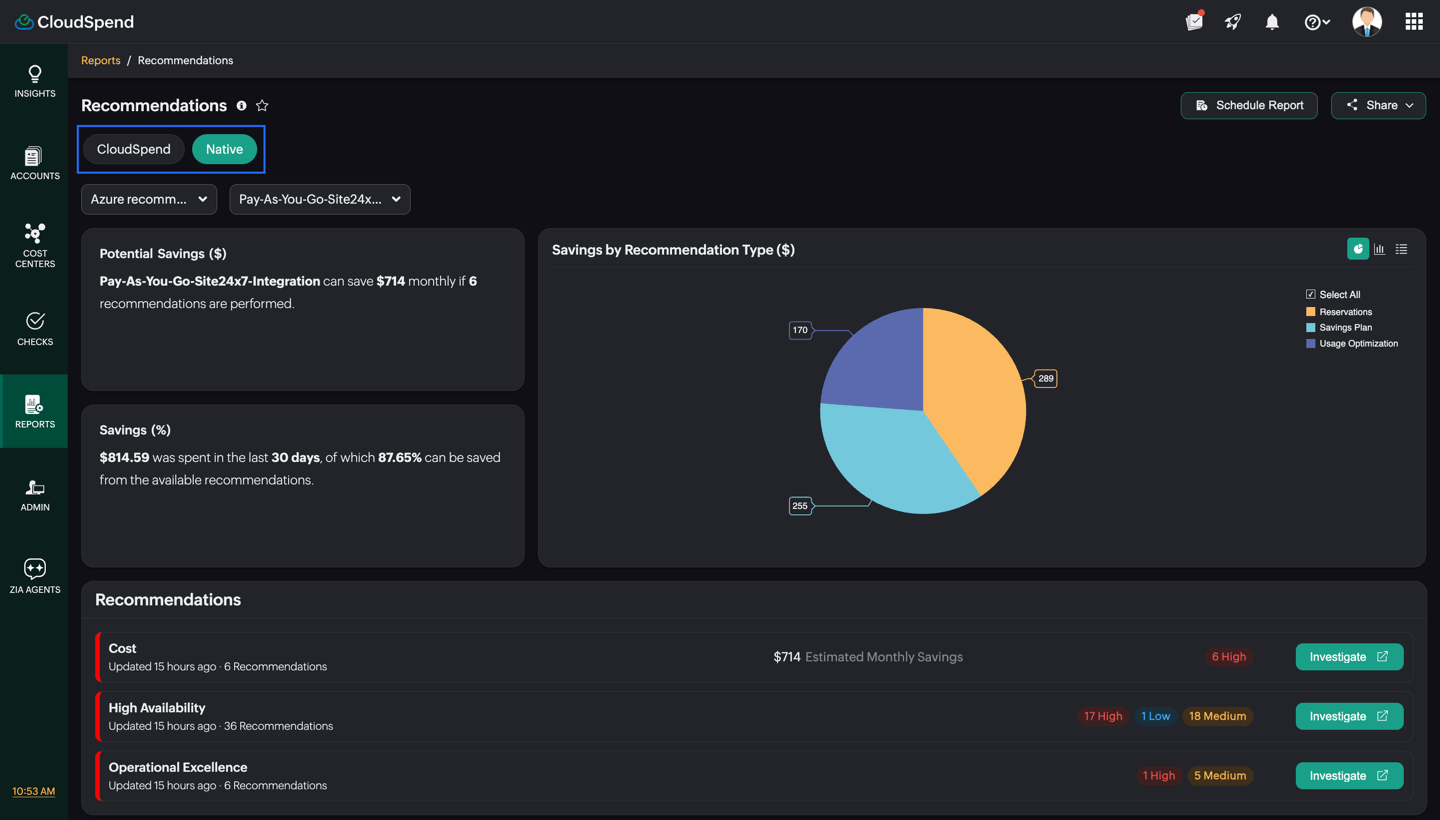The width and height of the screenshot is (1440, 820).
Task: Go to Reports breadcrumb link
Action: 101,61
